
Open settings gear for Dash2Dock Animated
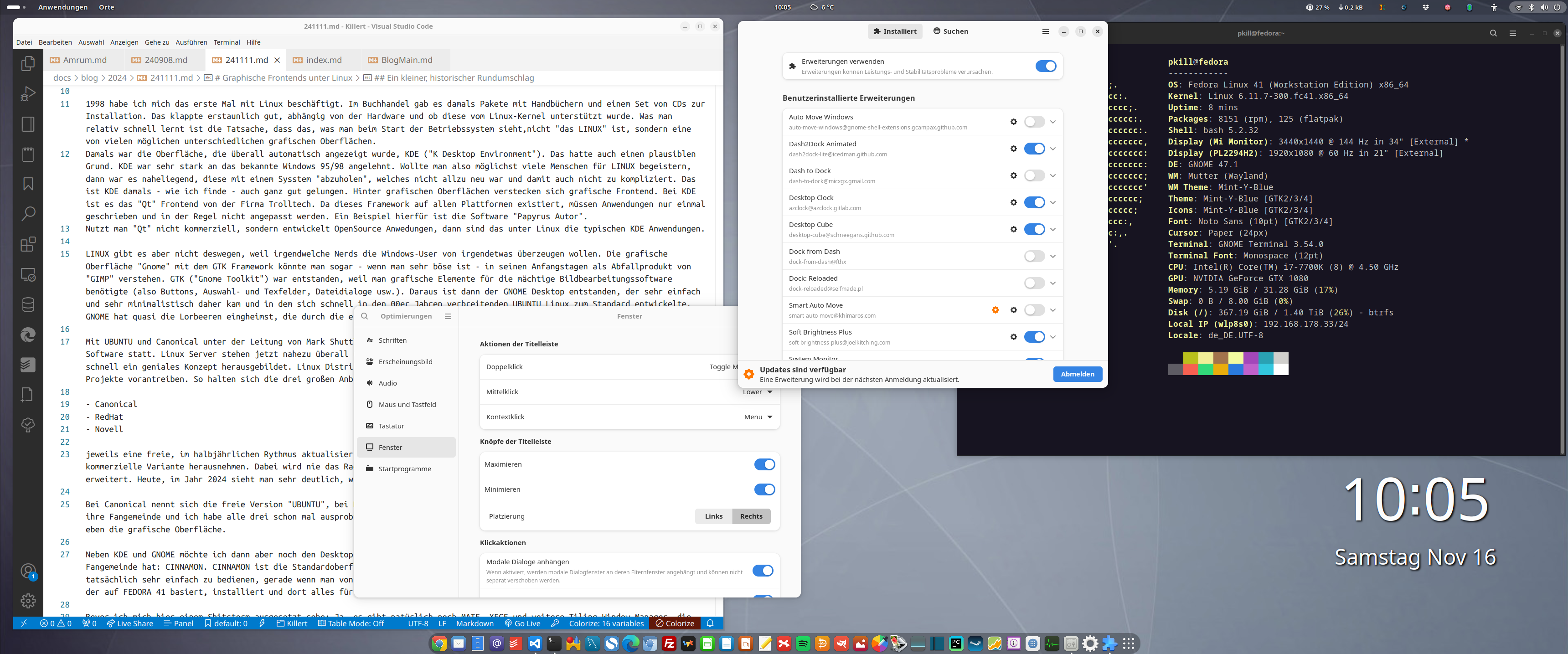1013,149
